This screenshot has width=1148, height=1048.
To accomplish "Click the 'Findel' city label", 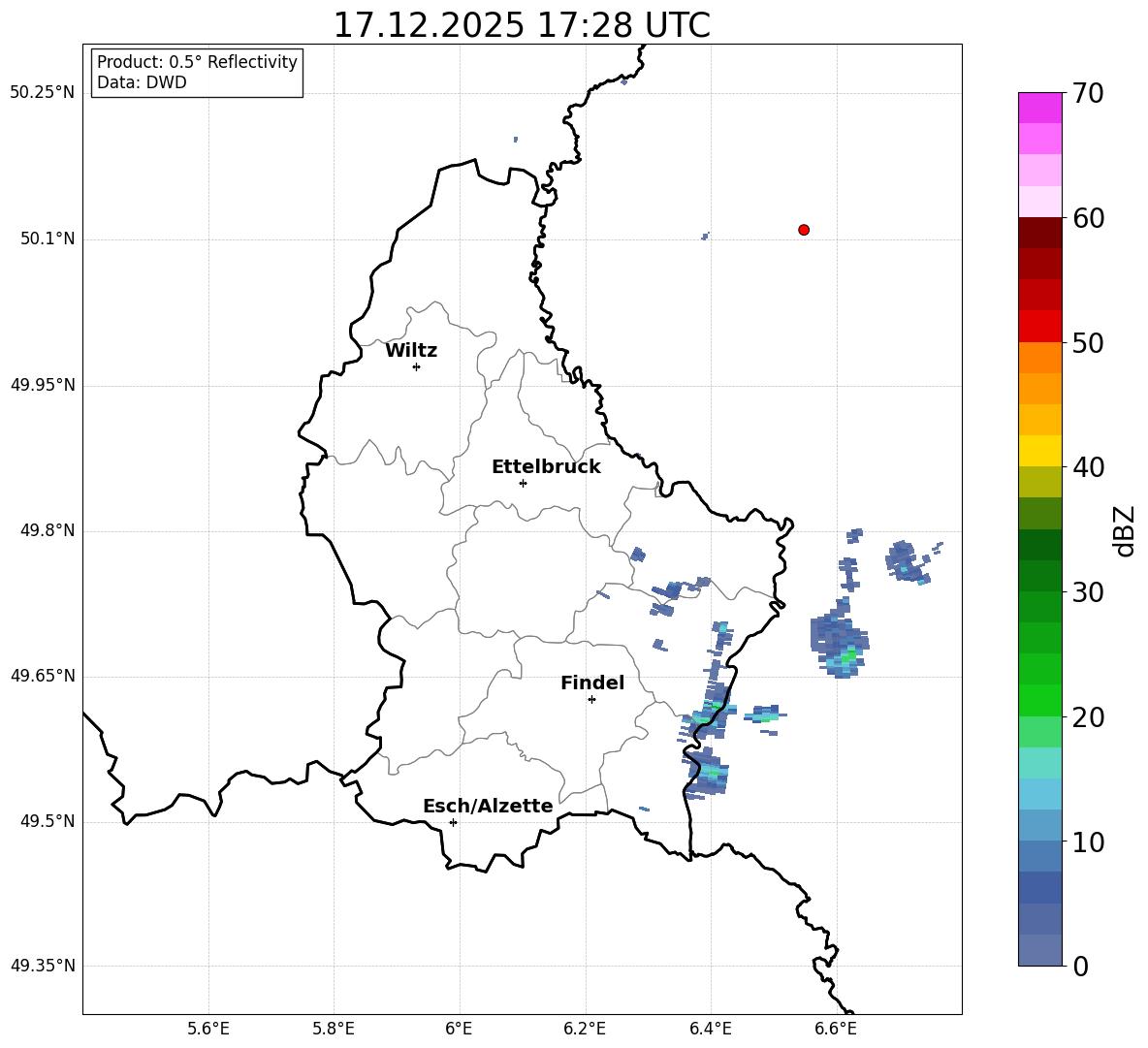I will pyautogui.click(x=592, y=683).
